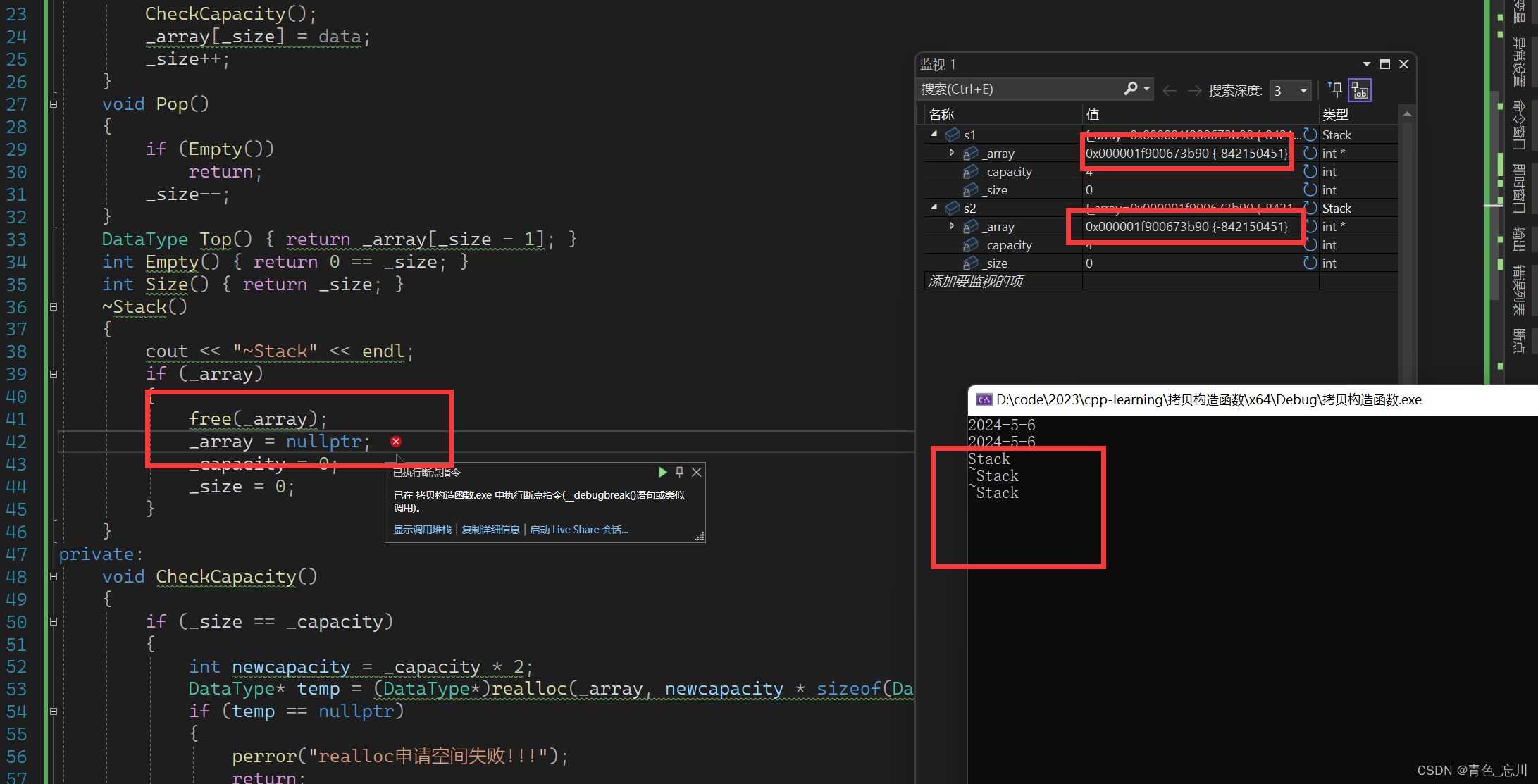Close the 监视 1 watch panel
1538x784 pixels.
1403,64
